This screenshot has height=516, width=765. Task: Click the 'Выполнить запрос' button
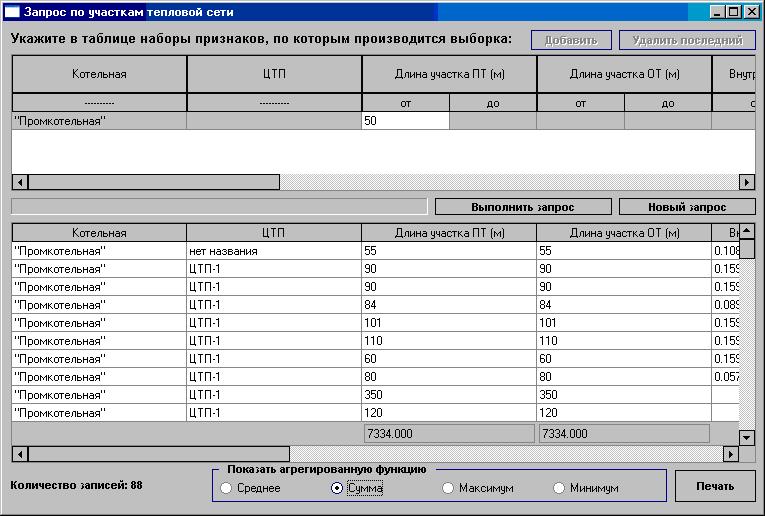(x=523, y=207)
